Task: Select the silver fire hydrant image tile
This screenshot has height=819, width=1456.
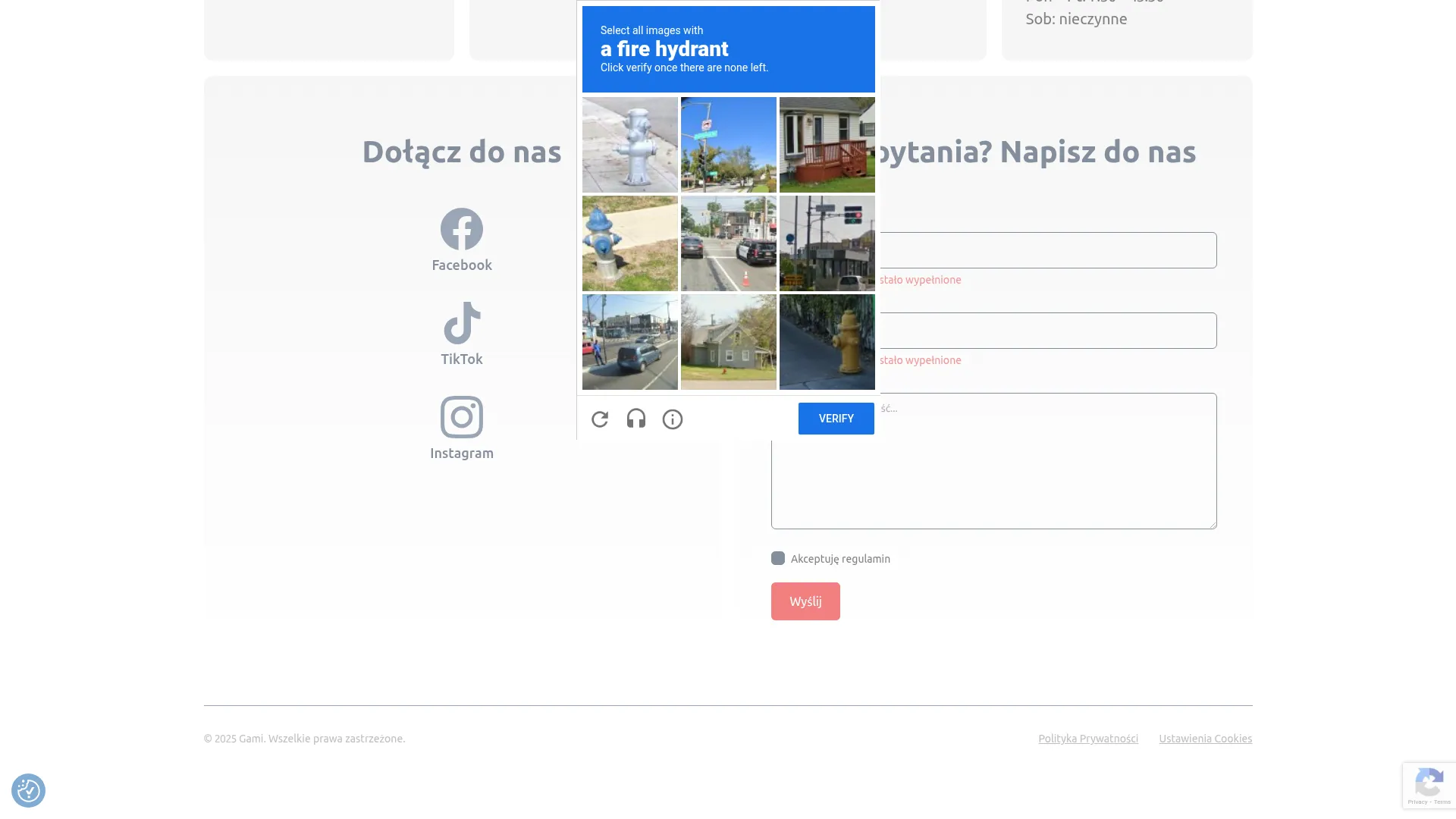Action: click(629, 145)
